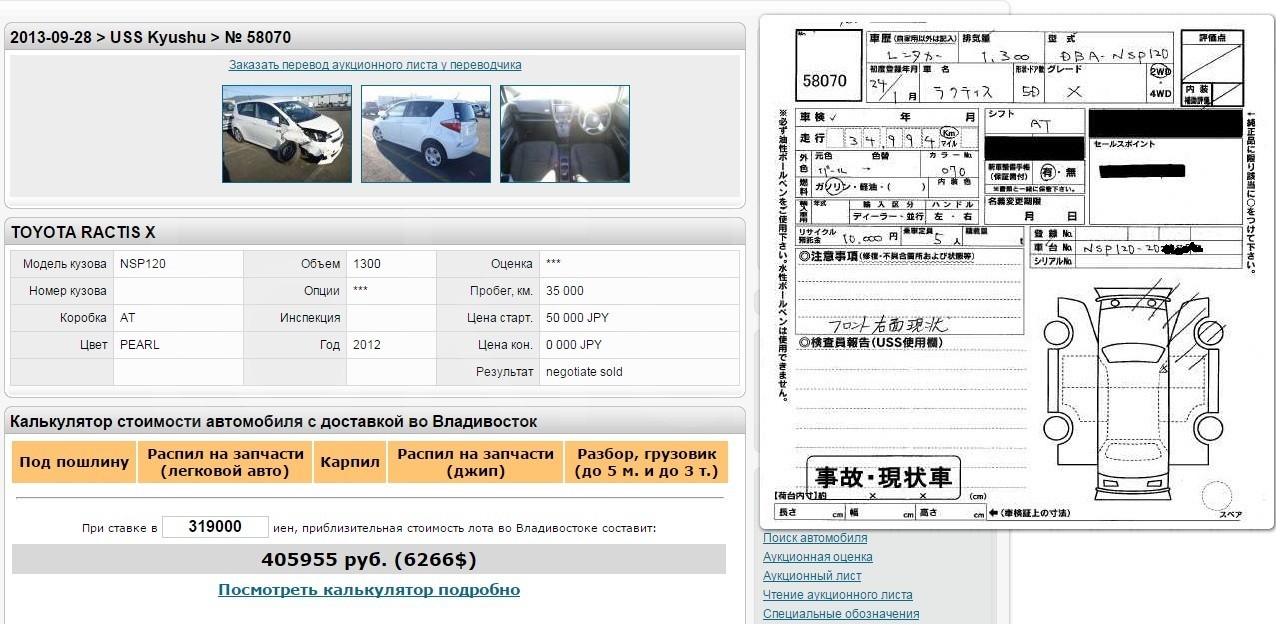Open the rear view car photo thumbnail
The height and width of the screenshot is (624, 1276).
[x=426, y=134]
